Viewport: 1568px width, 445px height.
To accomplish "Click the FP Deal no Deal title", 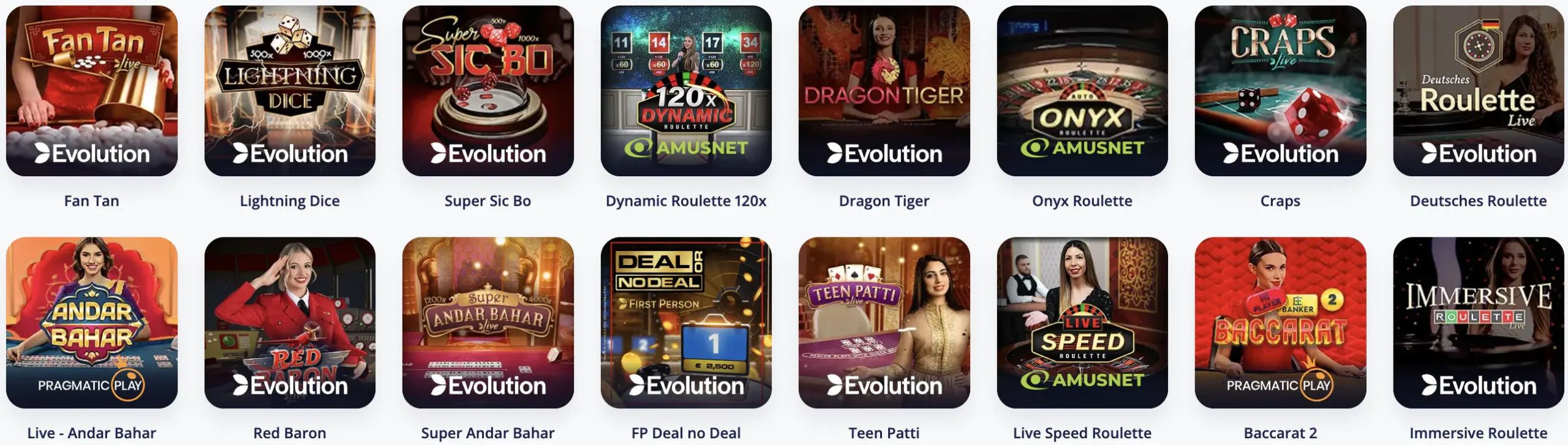I will [686, 433].
